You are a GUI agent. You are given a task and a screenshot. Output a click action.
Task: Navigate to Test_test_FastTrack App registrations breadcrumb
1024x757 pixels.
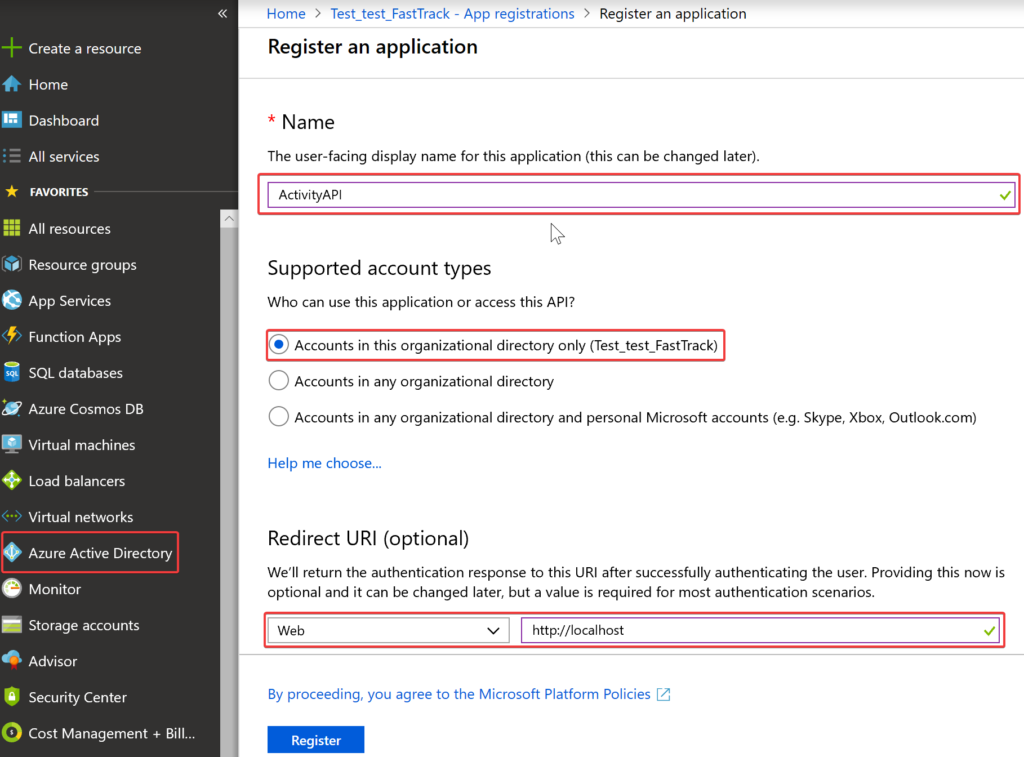tap(452, 13)
